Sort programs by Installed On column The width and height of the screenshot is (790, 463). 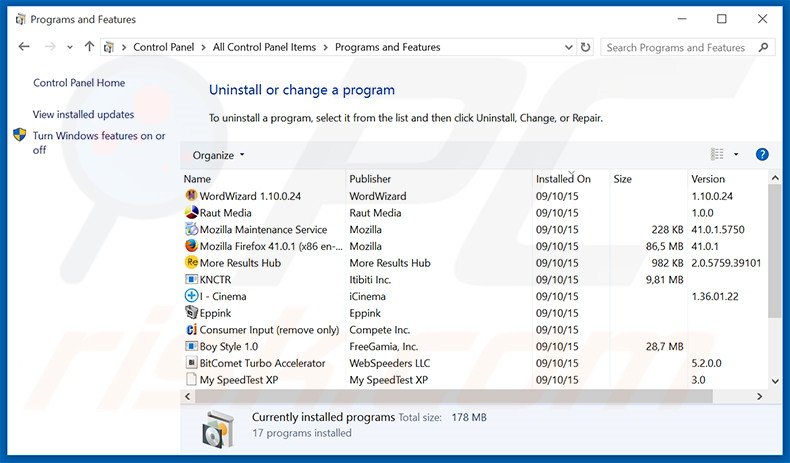[563, 179]
